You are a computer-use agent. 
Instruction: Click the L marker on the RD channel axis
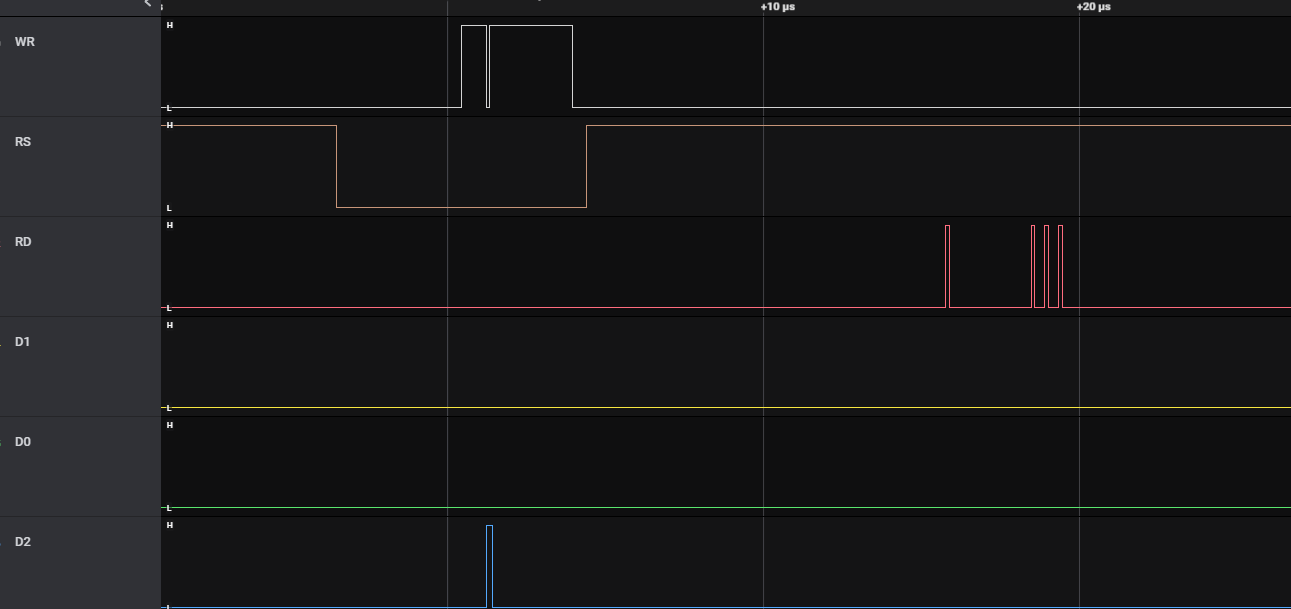click(170, 308)
